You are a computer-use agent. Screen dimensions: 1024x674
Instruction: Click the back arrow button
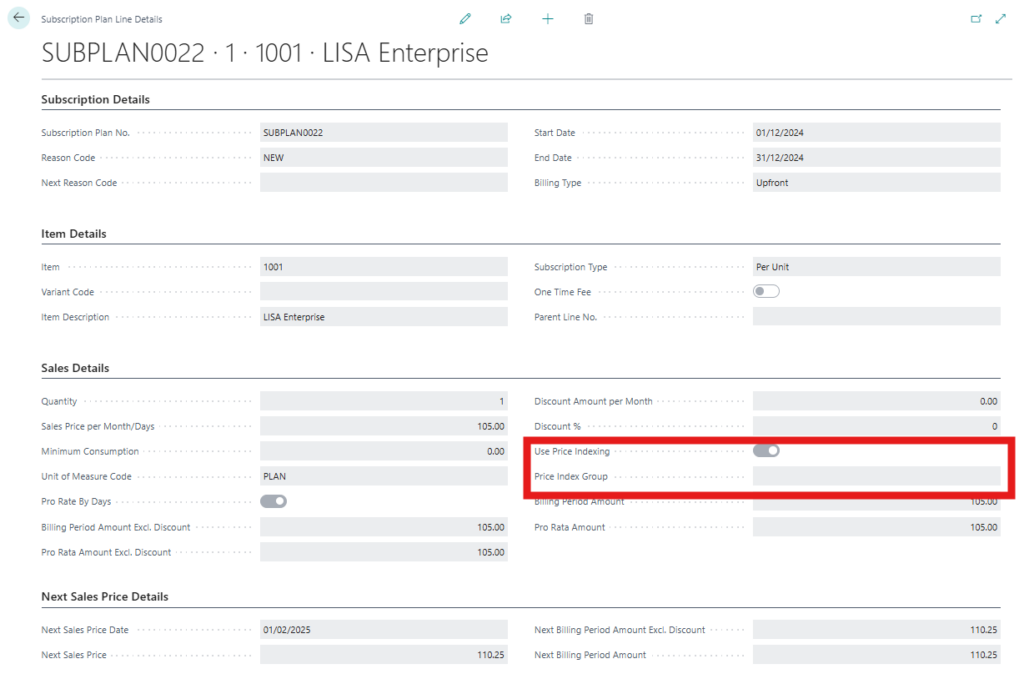[18, 18]
